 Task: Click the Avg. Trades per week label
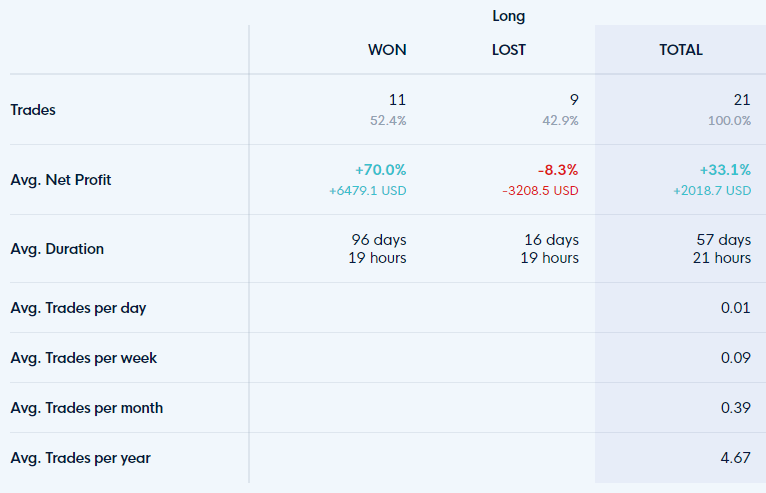point(84,358)
